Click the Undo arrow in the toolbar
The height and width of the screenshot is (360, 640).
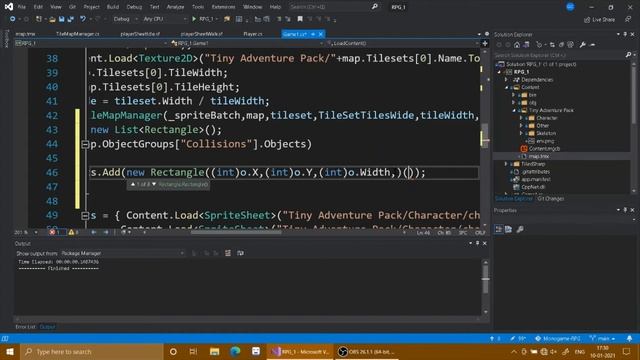point(83,19)
